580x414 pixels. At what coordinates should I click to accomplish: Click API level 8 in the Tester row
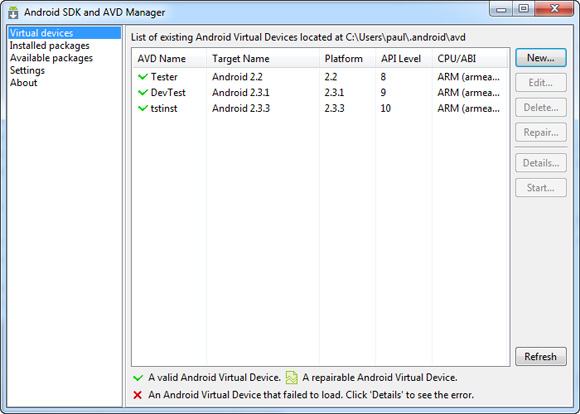pos(383,77)
